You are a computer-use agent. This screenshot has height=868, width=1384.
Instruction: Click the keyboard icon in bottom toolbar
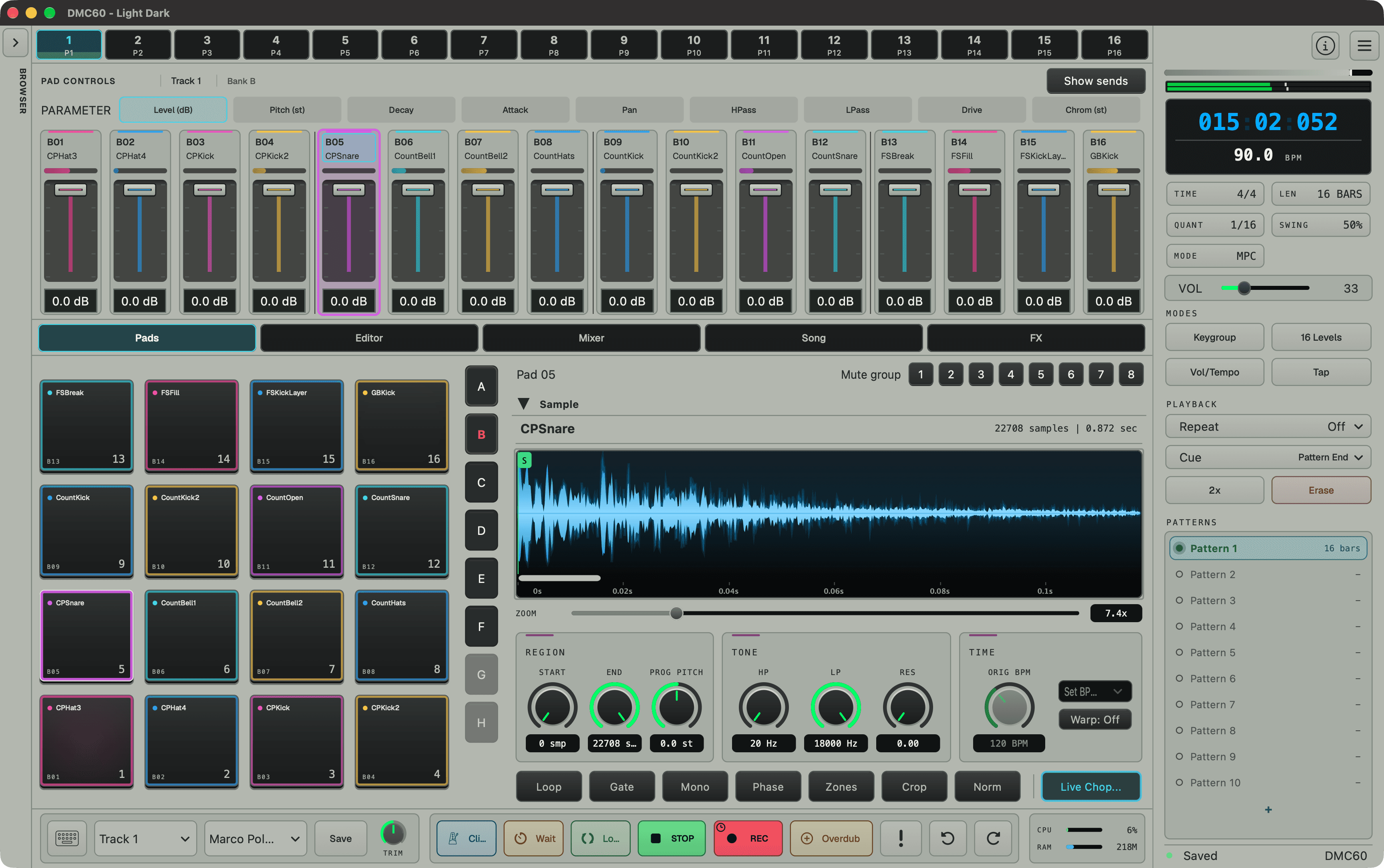click(x=67, y=838)
